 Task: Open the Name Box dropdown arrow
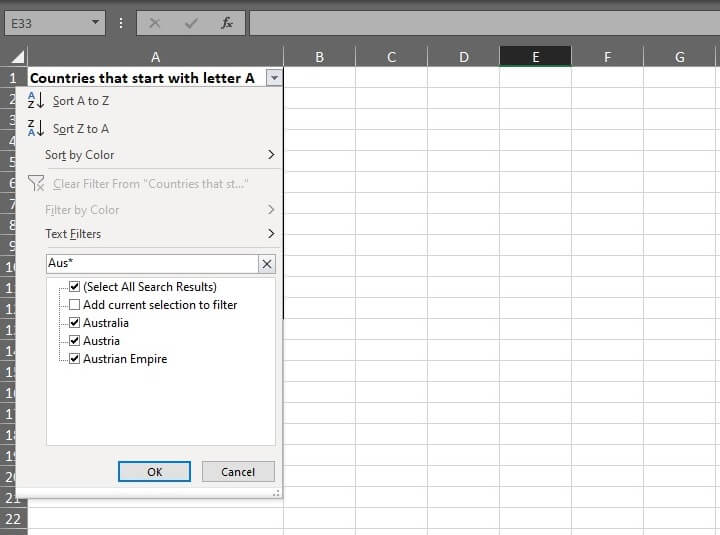pos(95,22)
